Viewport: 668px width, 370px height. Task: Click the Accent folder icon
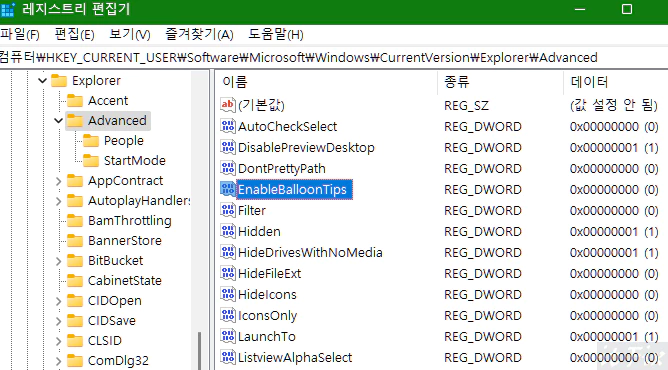coord(75,100)
